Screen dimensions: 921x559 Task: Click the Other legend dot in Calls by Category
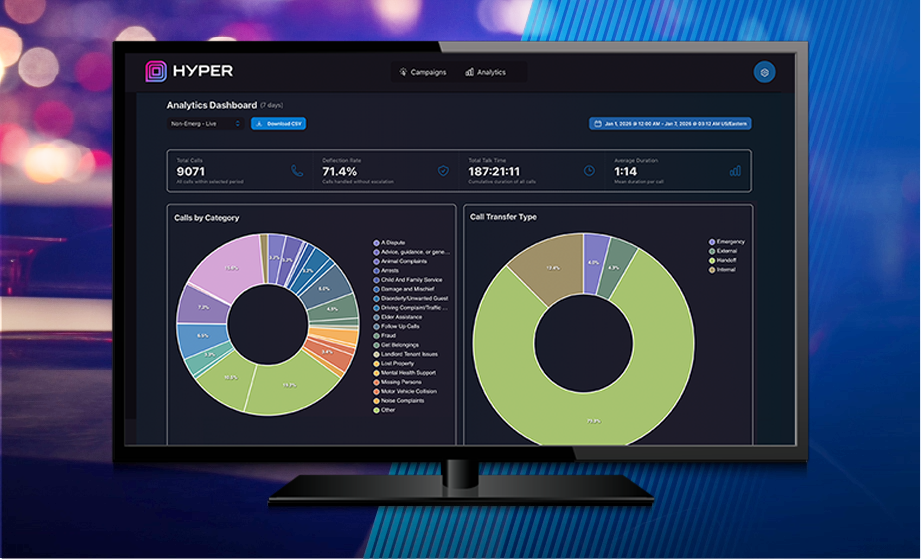(377, 410)
